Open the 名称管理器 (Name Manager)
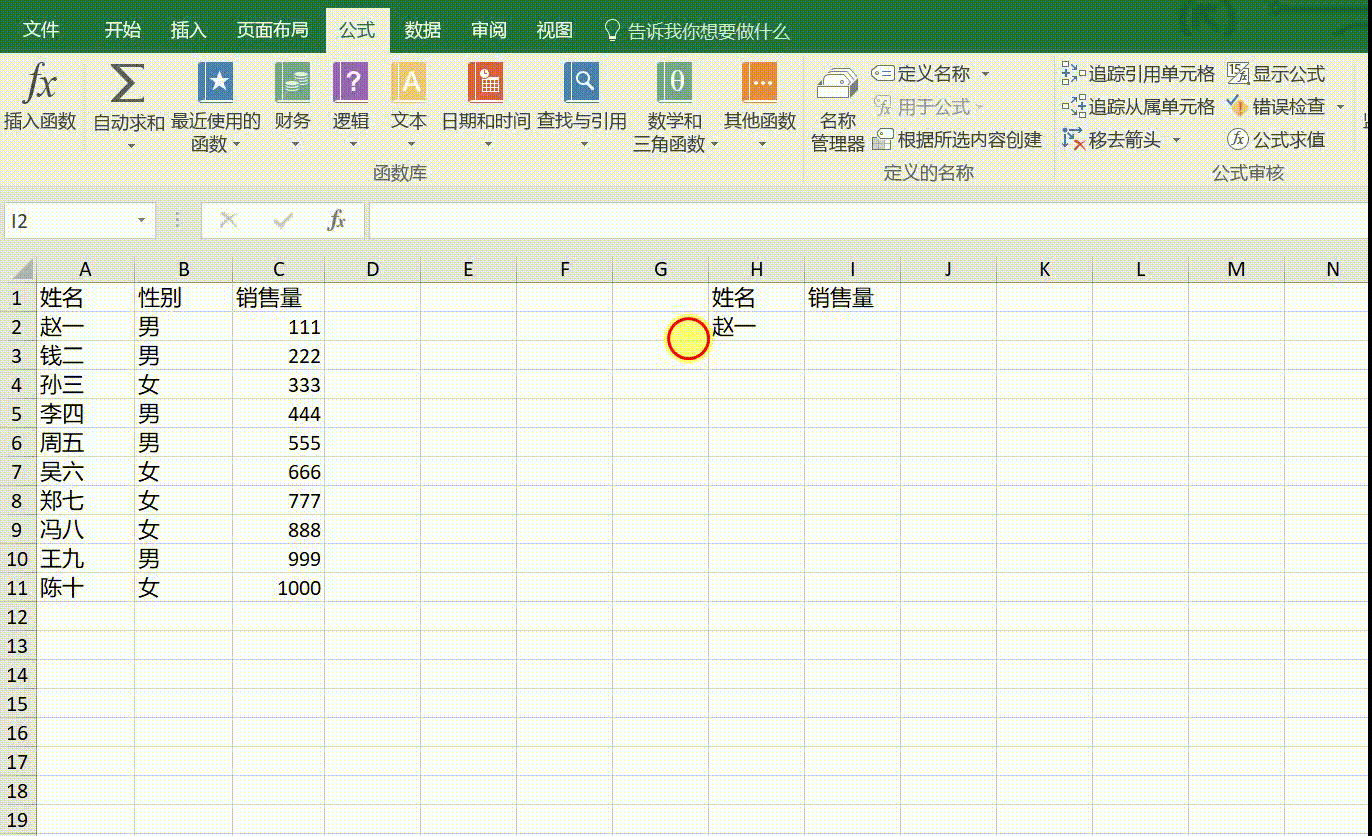Viewport: 1372px width, 836px height. [x=836, y=105]
